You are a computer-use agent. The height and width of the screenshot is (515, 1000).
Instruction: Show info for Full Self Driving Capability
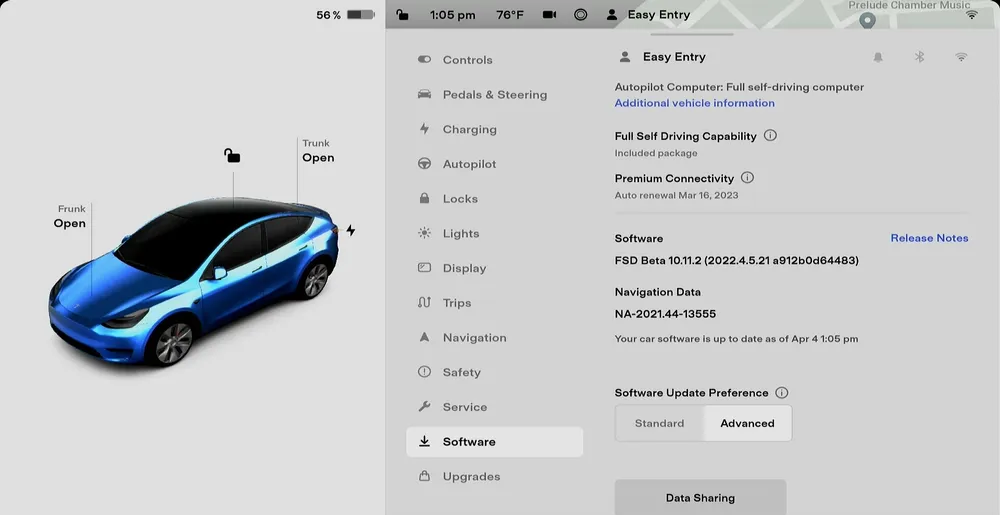tap(770, 135)
